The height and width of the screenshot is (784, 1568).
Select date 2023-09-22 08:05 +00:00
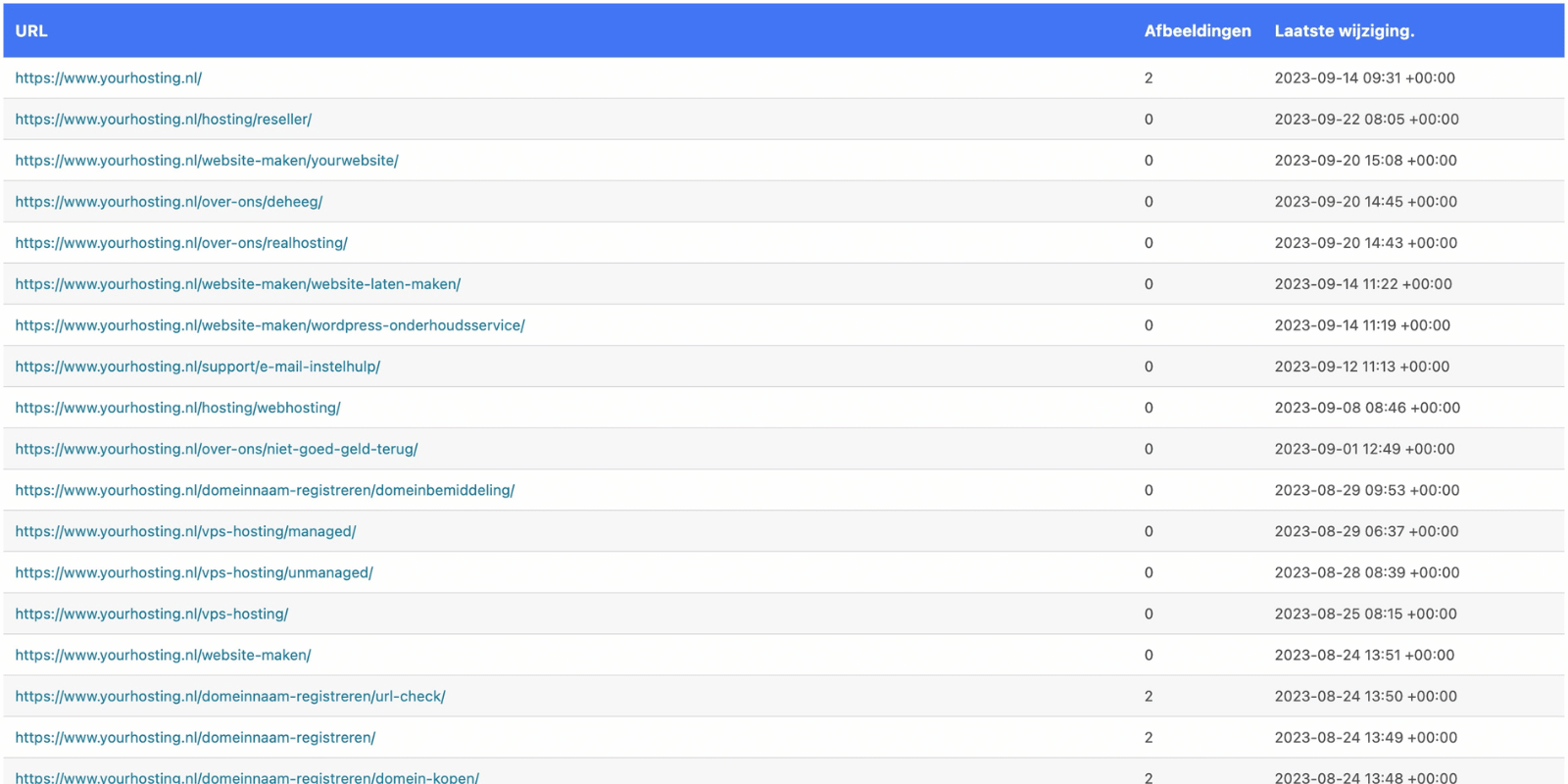[1367, 120]
